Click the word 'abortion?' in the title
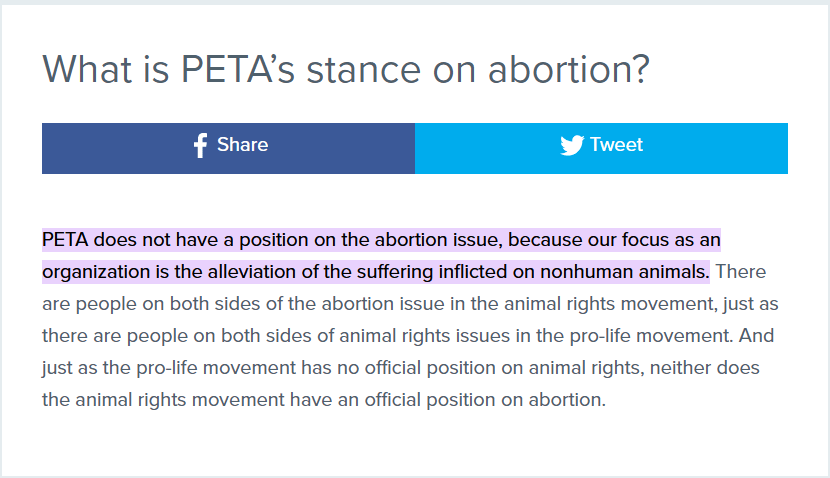Screen dimensions: 830x478 click(x=569, y=69)
